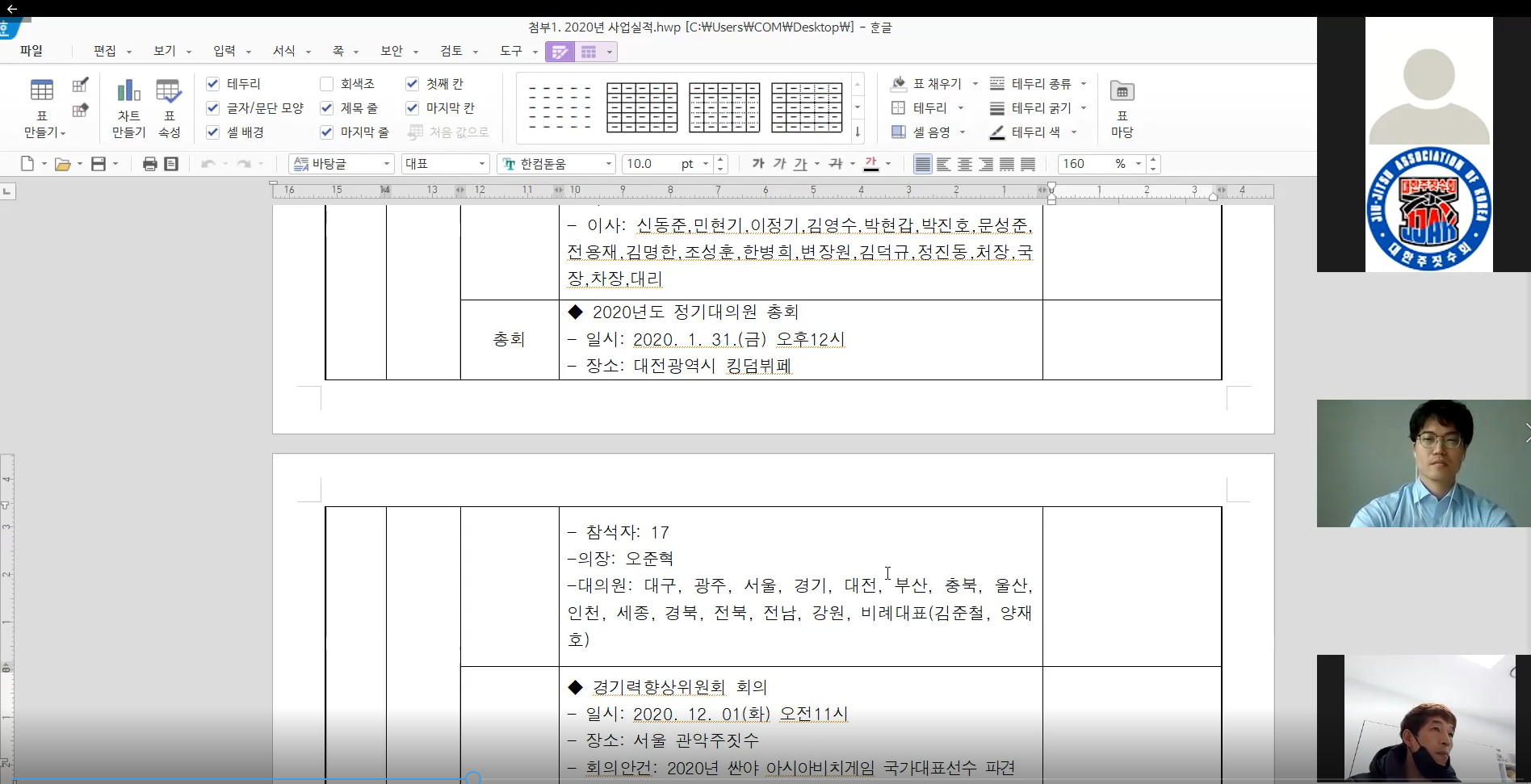The image size is (1531, 784).
Task: Open the 서식 menu
Action: click(284, 51)
